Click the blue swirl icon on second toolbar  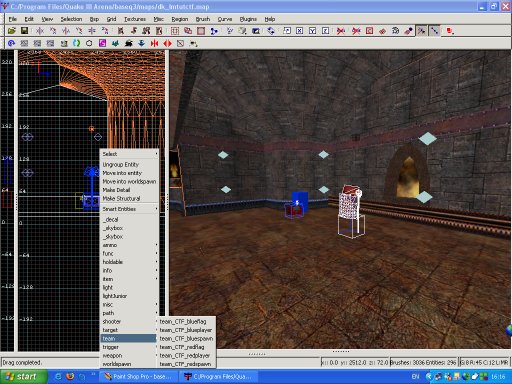click(x=11, y=43)
